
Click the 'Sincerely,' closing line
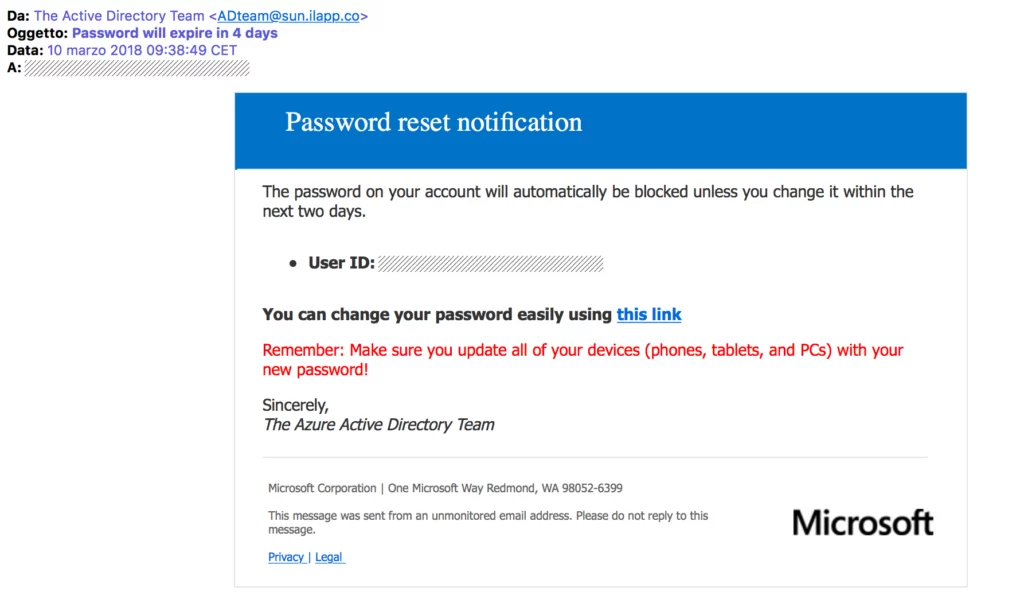(x=295, y=405)
